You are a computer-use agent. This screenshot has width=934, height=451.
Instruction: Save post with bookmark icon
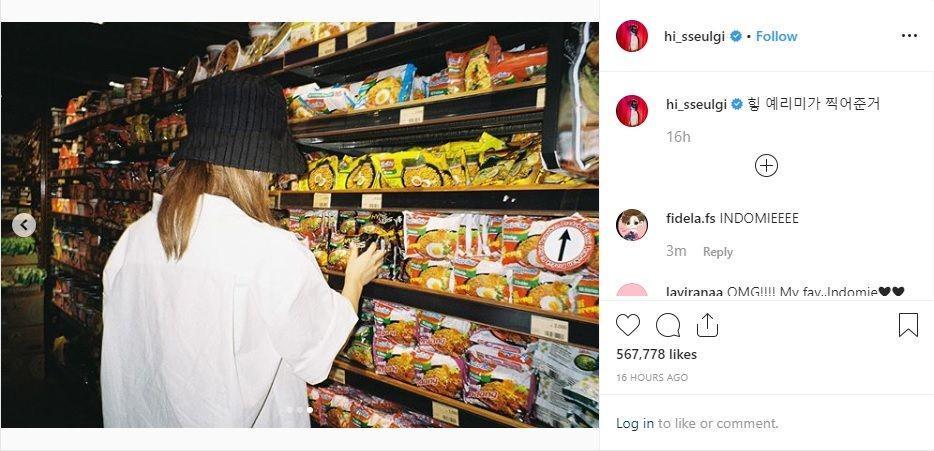click(x=908, y=325)
